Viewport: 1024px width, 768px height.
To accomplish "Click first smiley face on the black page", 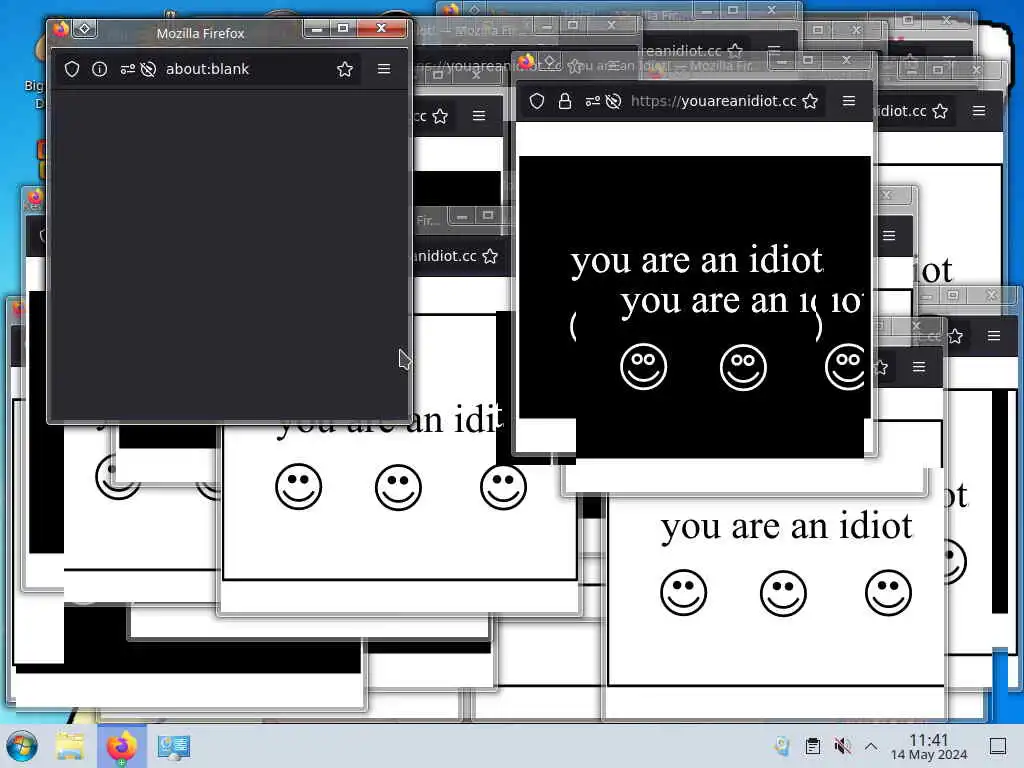I will click(x=643, y=366).
